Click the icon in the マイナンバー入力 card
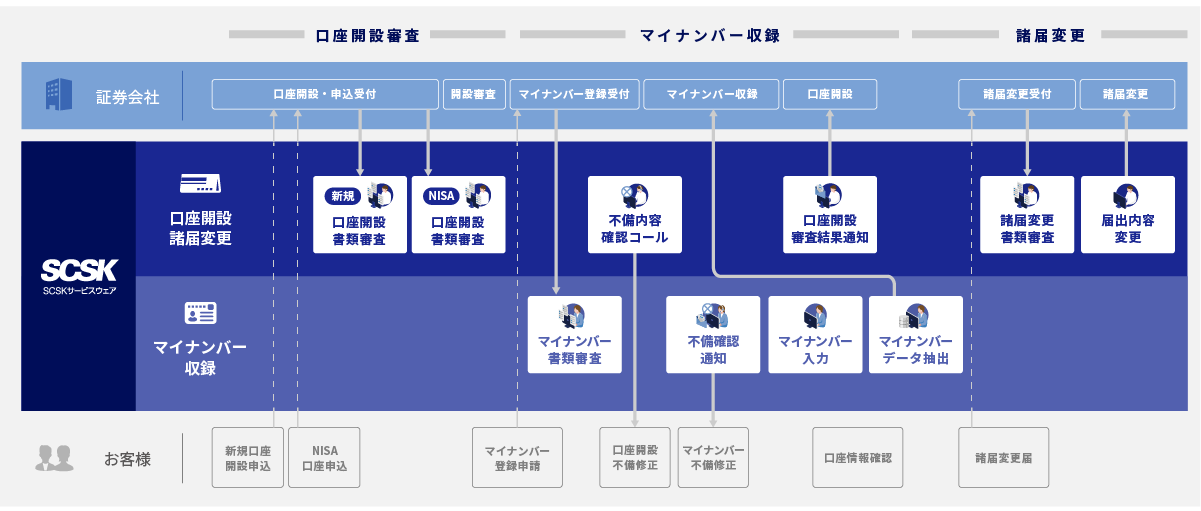The height and width of the screenshot is (511, 1201). pyautogui.click(x=815, y=315)
